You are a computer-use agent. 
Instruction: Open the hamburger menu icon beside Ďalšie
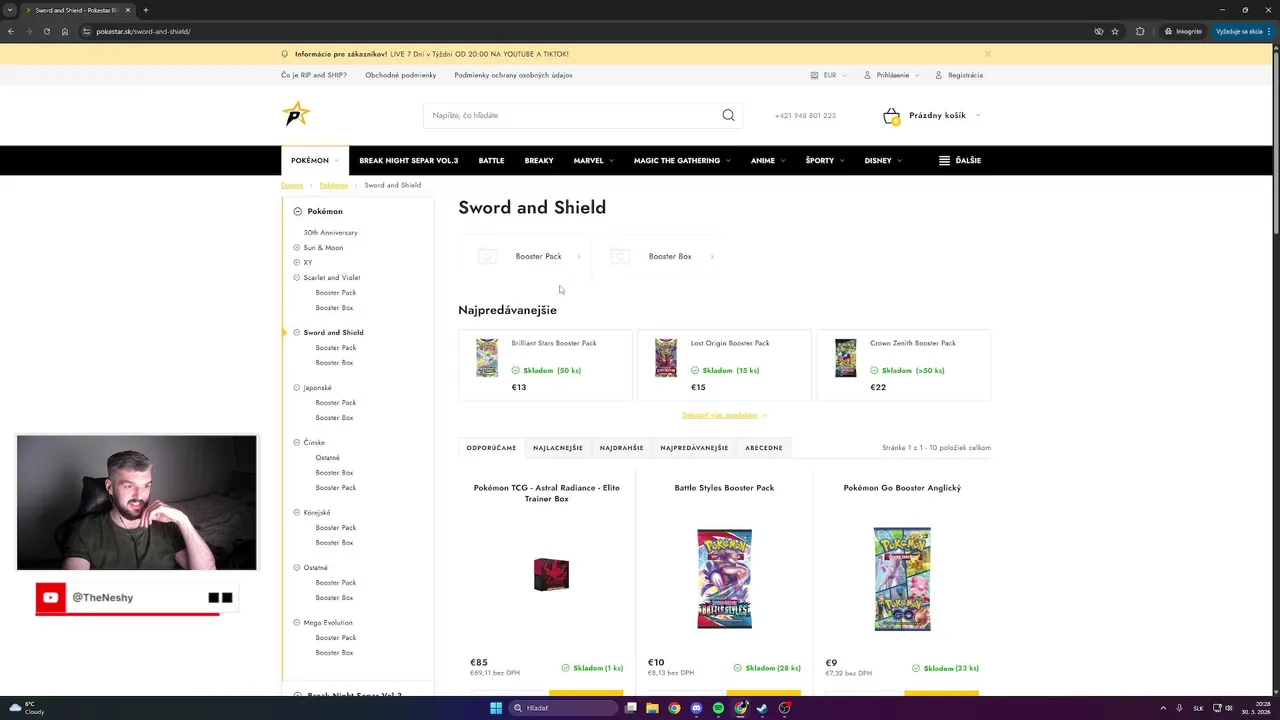tap(944, 160)
